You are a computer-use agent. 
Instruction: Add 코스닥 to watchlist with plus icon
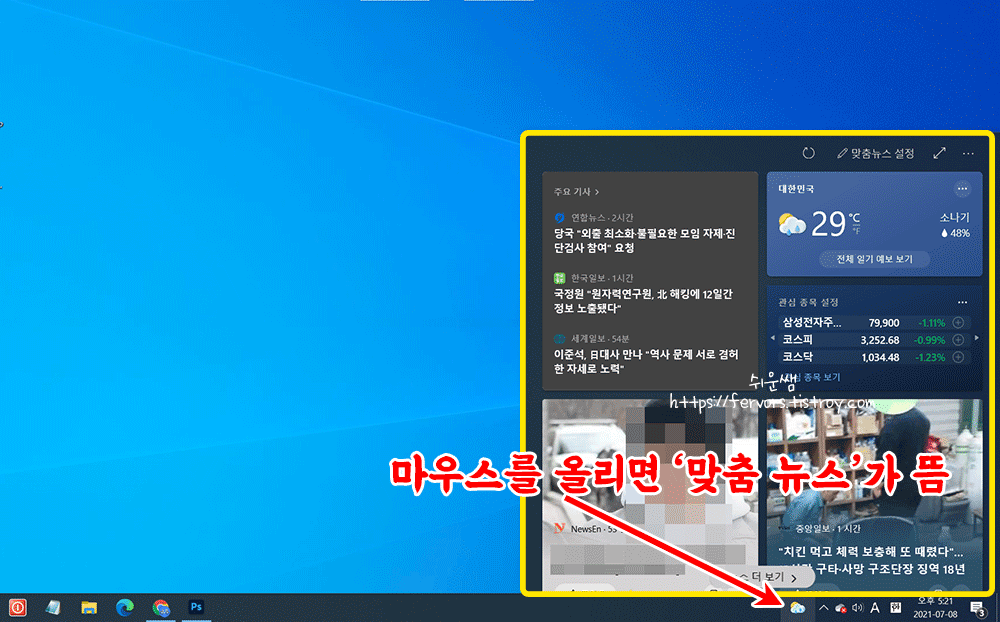tap(958, 357)
